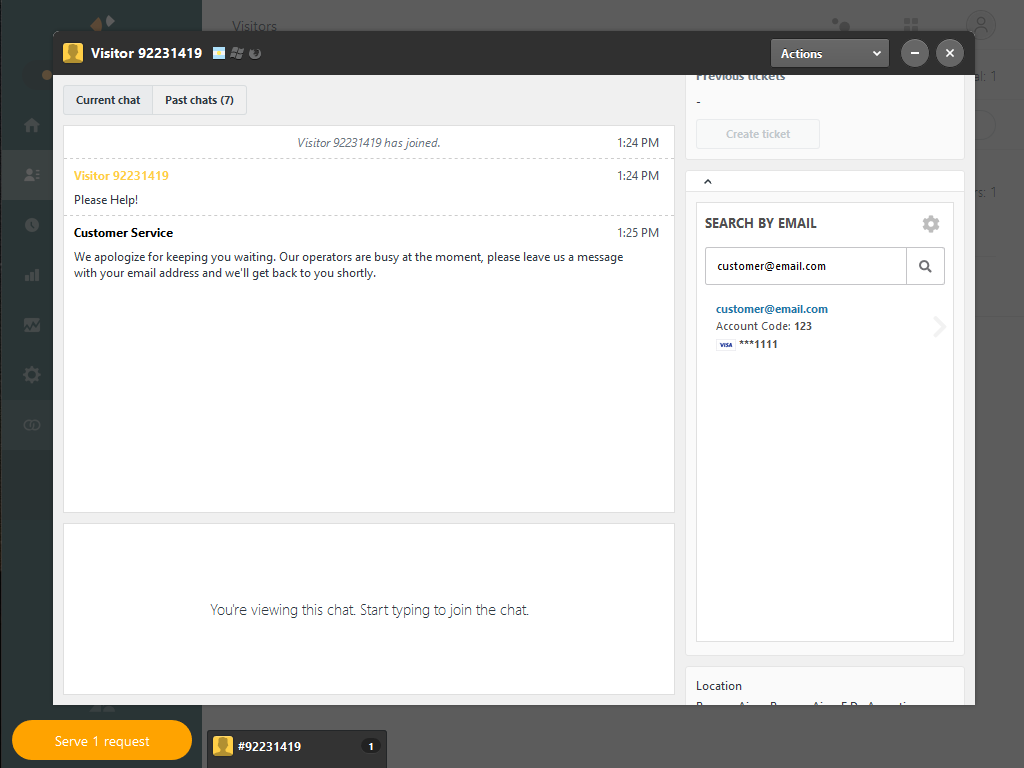Screen dimensions: 1024x768
Task: Select the #92231419 chat tab at bottom
Action: 296,746
